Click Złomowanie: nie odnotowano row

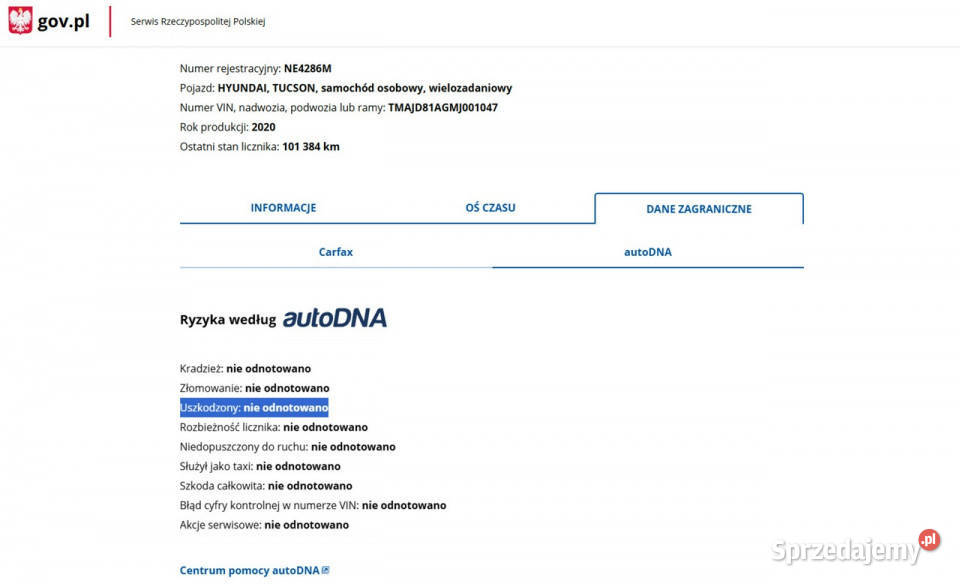click(x=255, y=388)
